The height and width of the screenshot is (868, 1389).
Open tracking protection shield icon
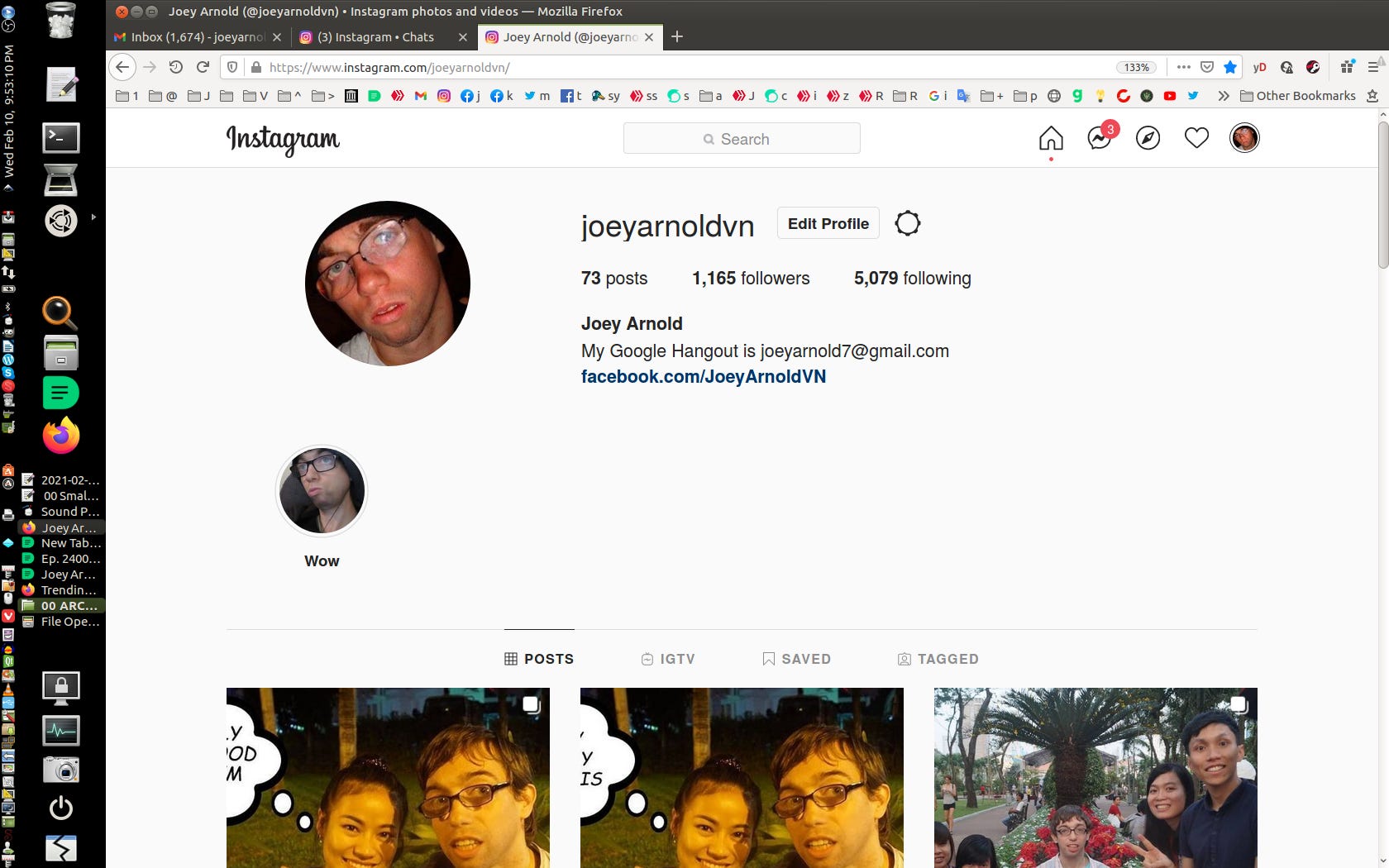(x=232, y=67)
